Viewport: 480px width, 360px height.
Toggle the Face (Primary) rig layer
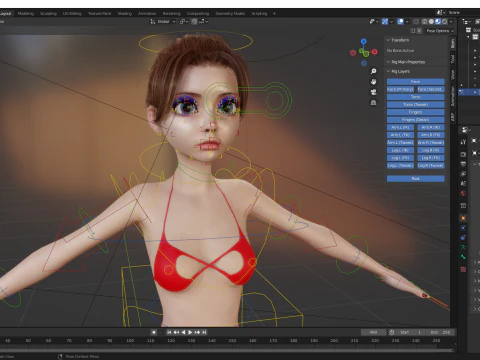pyautogui.click(x=400, y=89)
